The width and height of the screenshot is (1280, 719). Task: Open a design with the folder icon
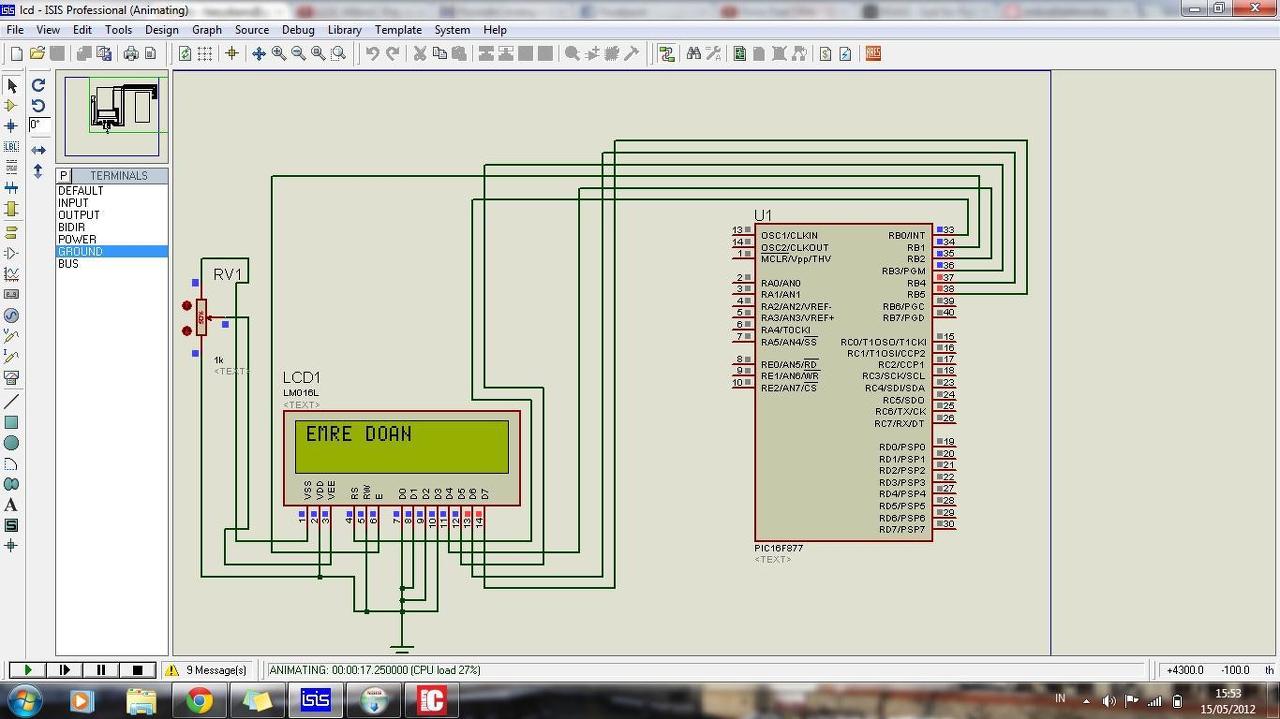[37, 54]
